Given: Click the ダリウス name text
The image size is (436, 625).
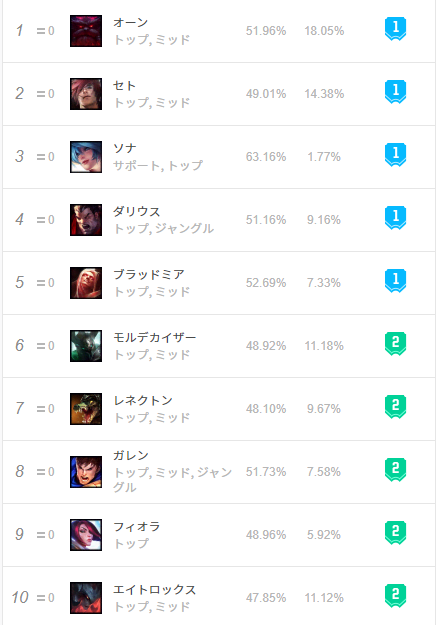Looking at the screenshot, I should click(x=137, y=212).
